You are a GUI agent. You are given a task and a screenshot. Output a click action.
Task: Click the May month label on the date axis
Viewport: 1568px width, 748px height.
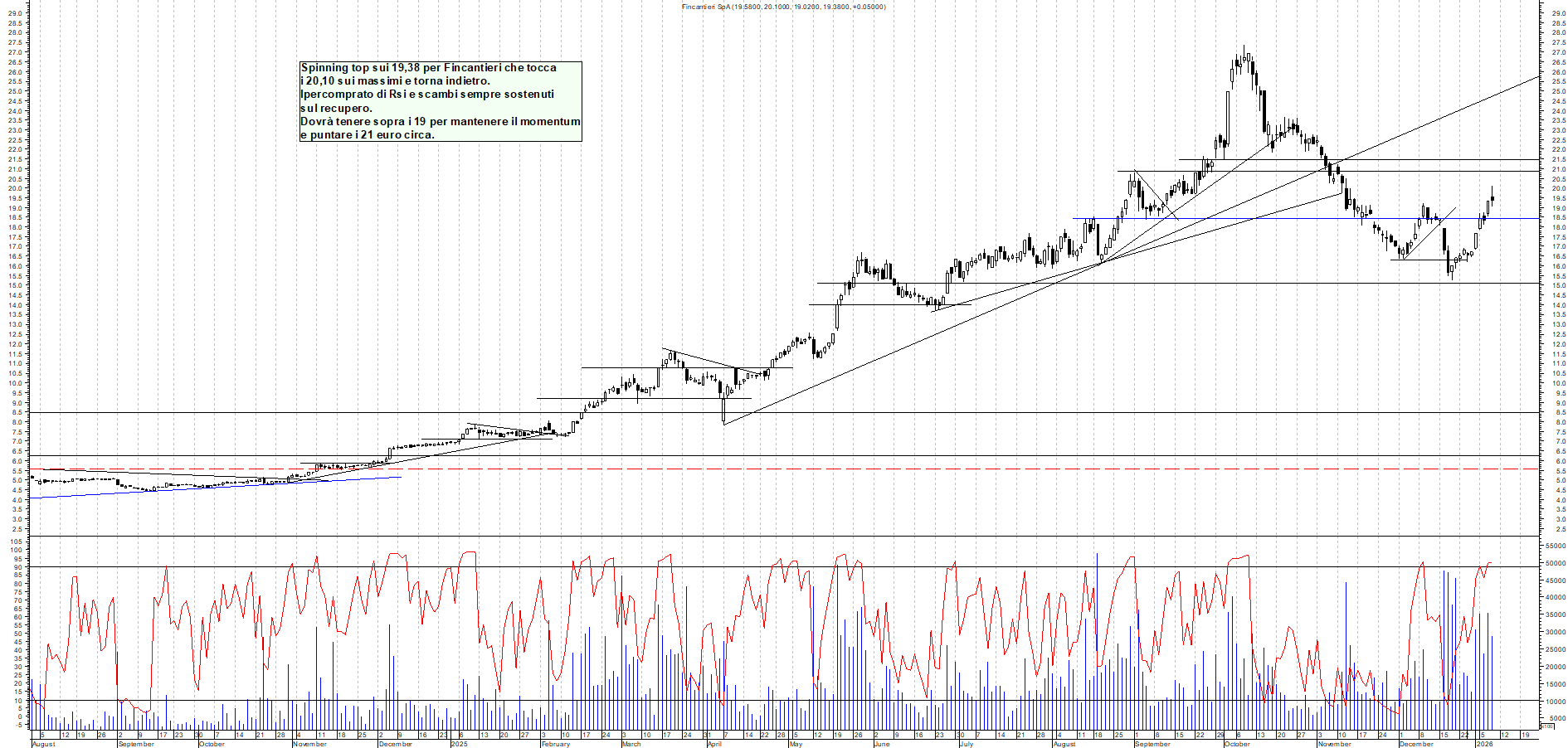796,744
